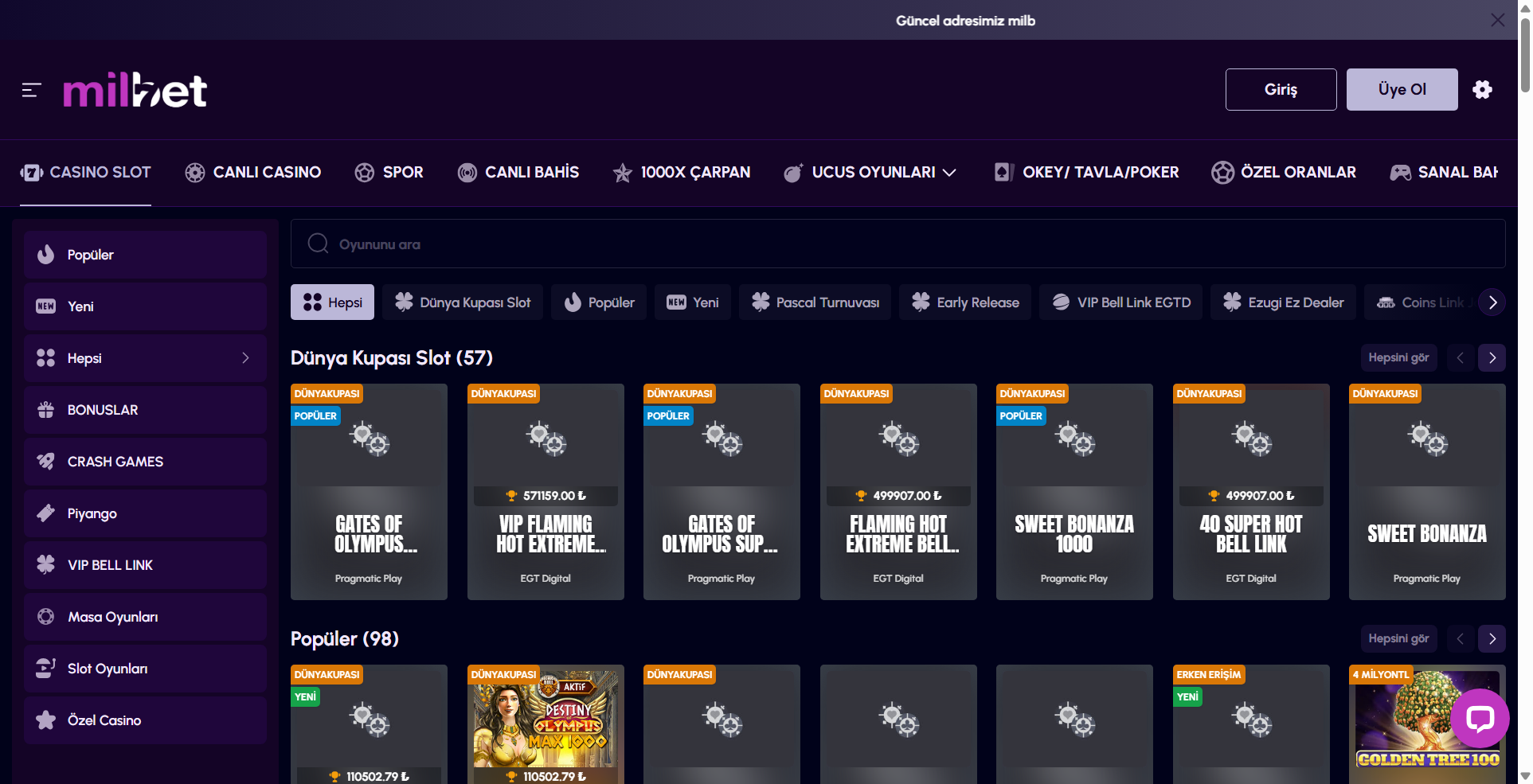Expand the UCUS OYUNLARI dropdown

949,173
